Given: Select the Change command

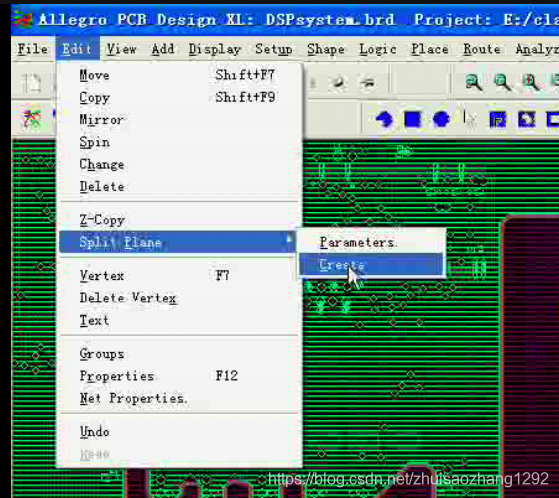Looking at the screenshot, I should tap(179, 164).
